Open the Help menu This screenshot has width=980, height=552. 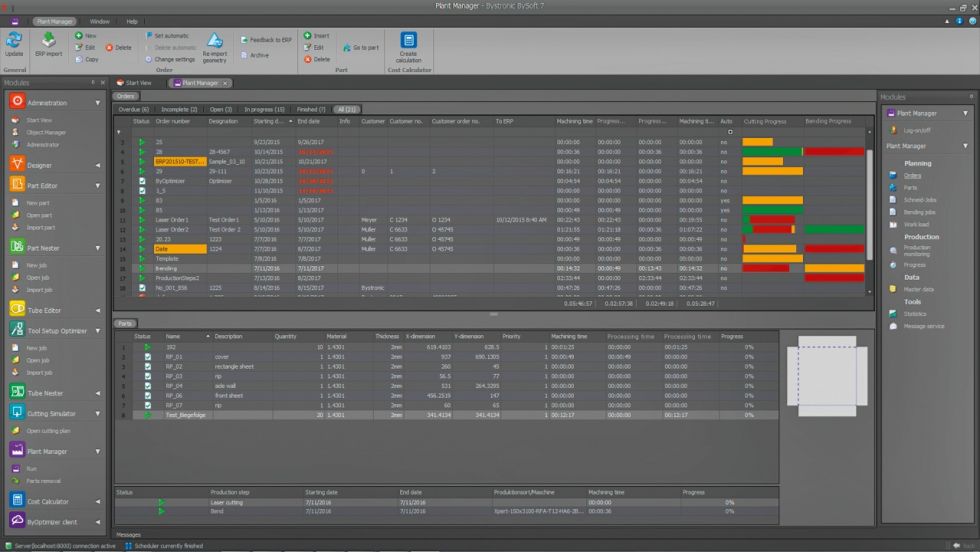click(x=132, y=21)
